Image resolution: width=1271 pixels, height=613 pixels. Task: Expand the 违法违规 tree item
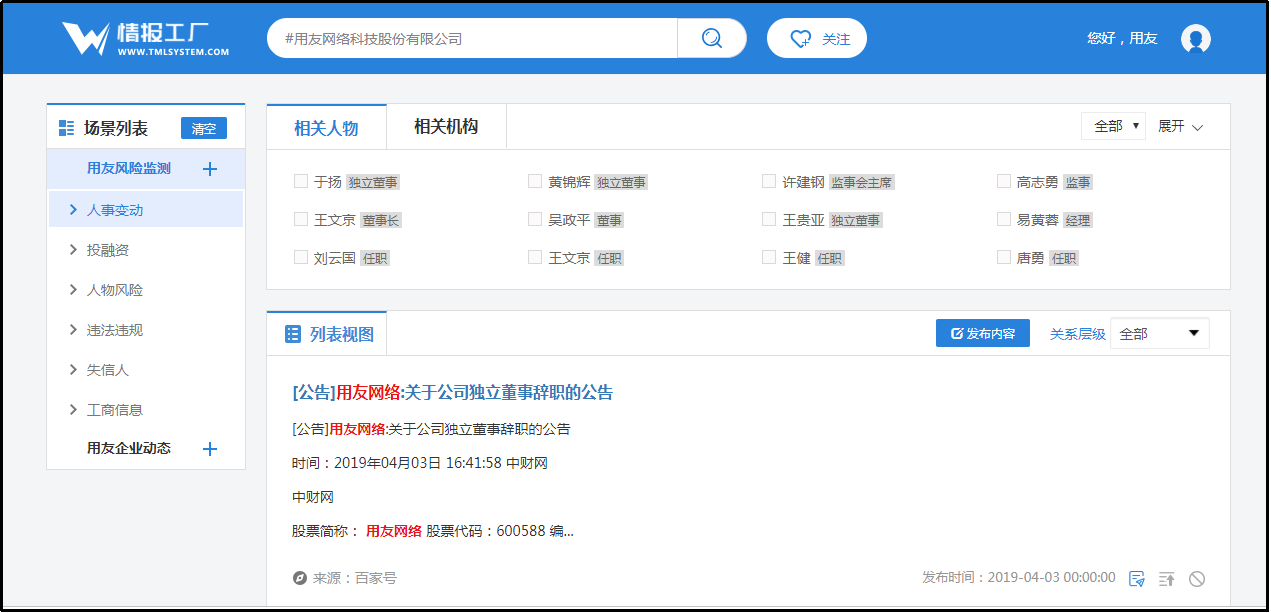[73, 330]
